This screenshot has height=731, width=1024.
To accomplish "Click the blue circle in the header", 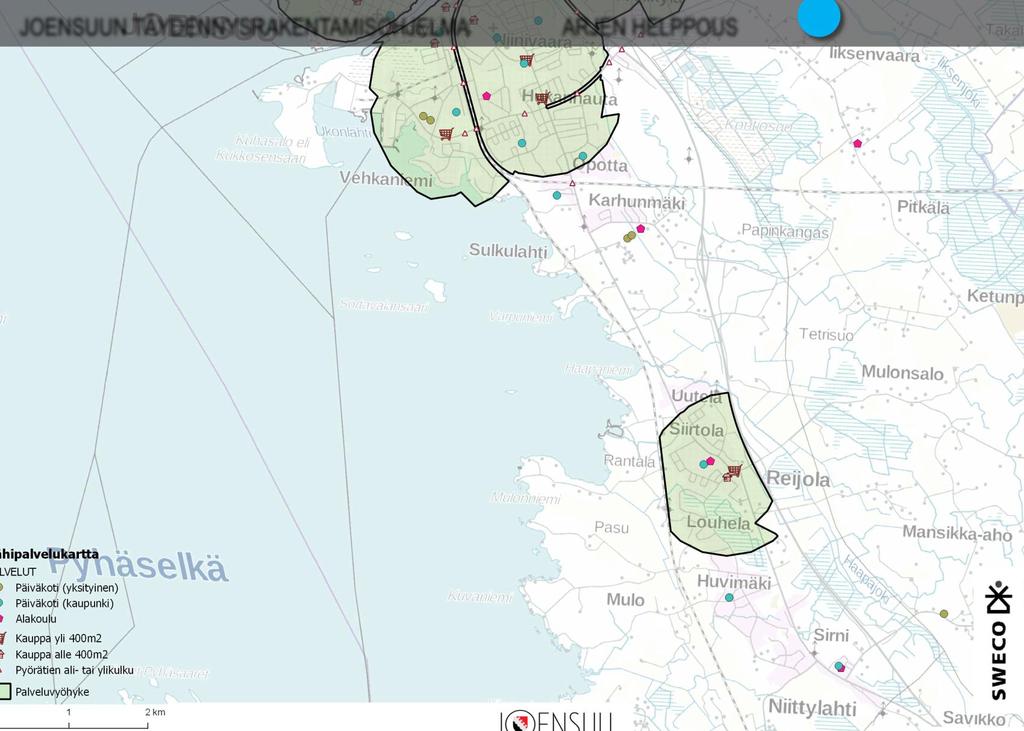I will (x=819, y=16).
